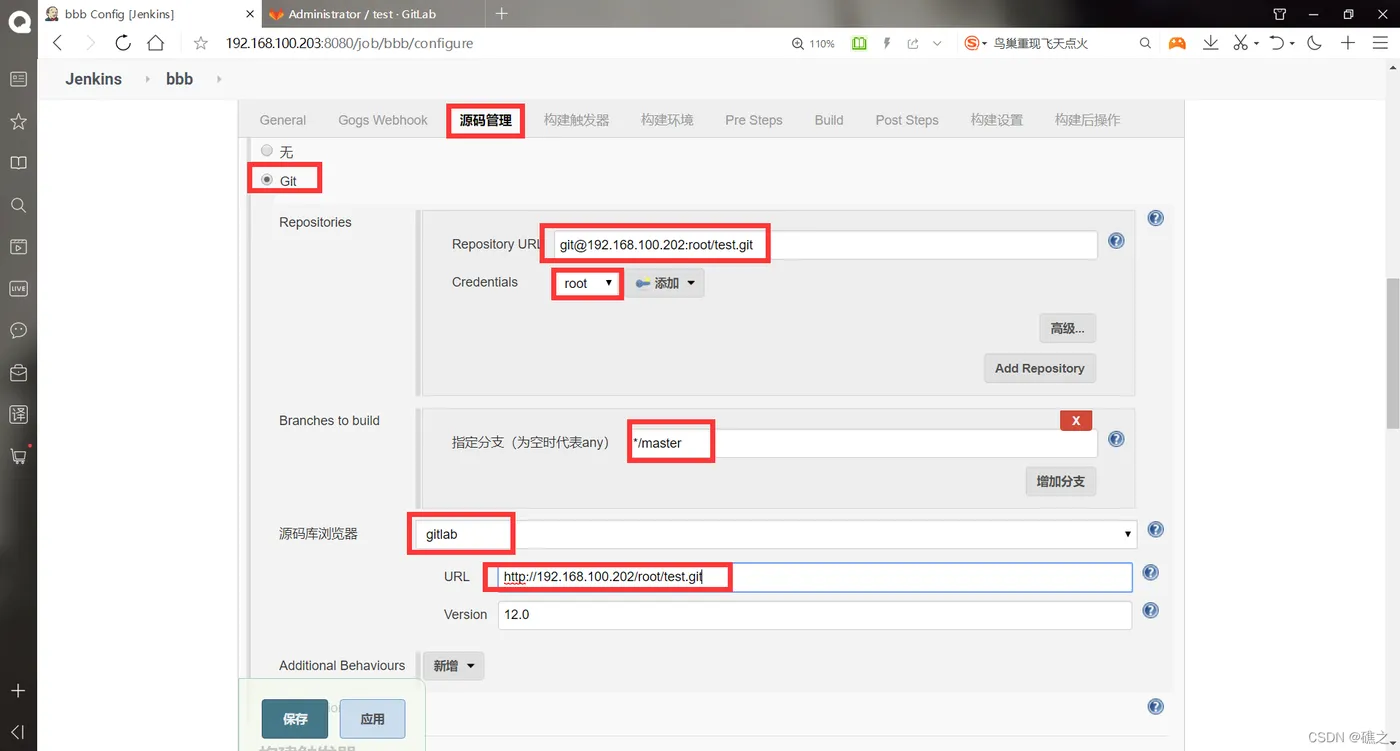The image size is (1400, 751).
Task: Expand the 添加 credentials dropdown button
Action: click(666, 283)
